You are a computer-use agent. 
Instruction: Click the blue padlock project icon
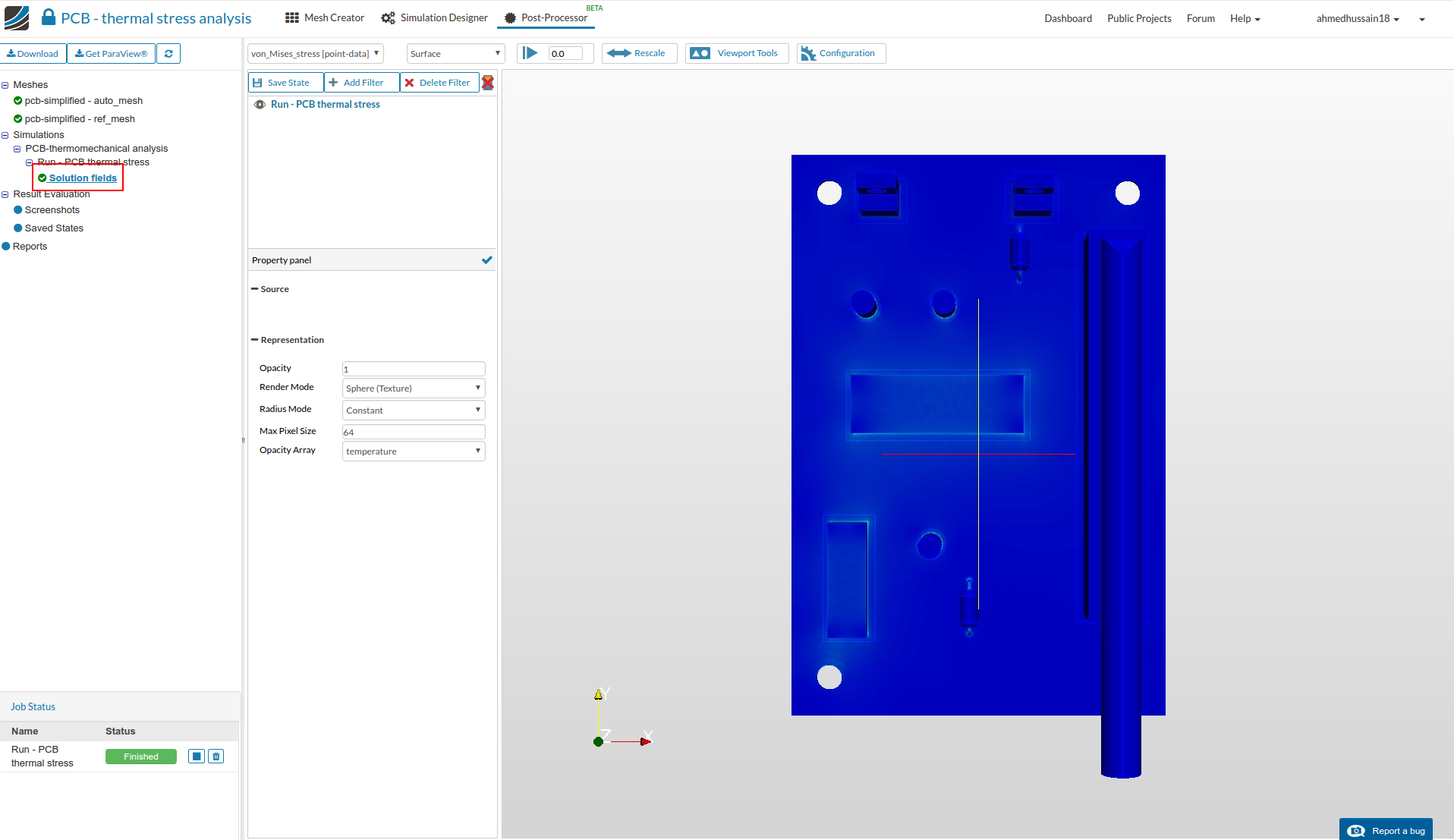[49, 17]
